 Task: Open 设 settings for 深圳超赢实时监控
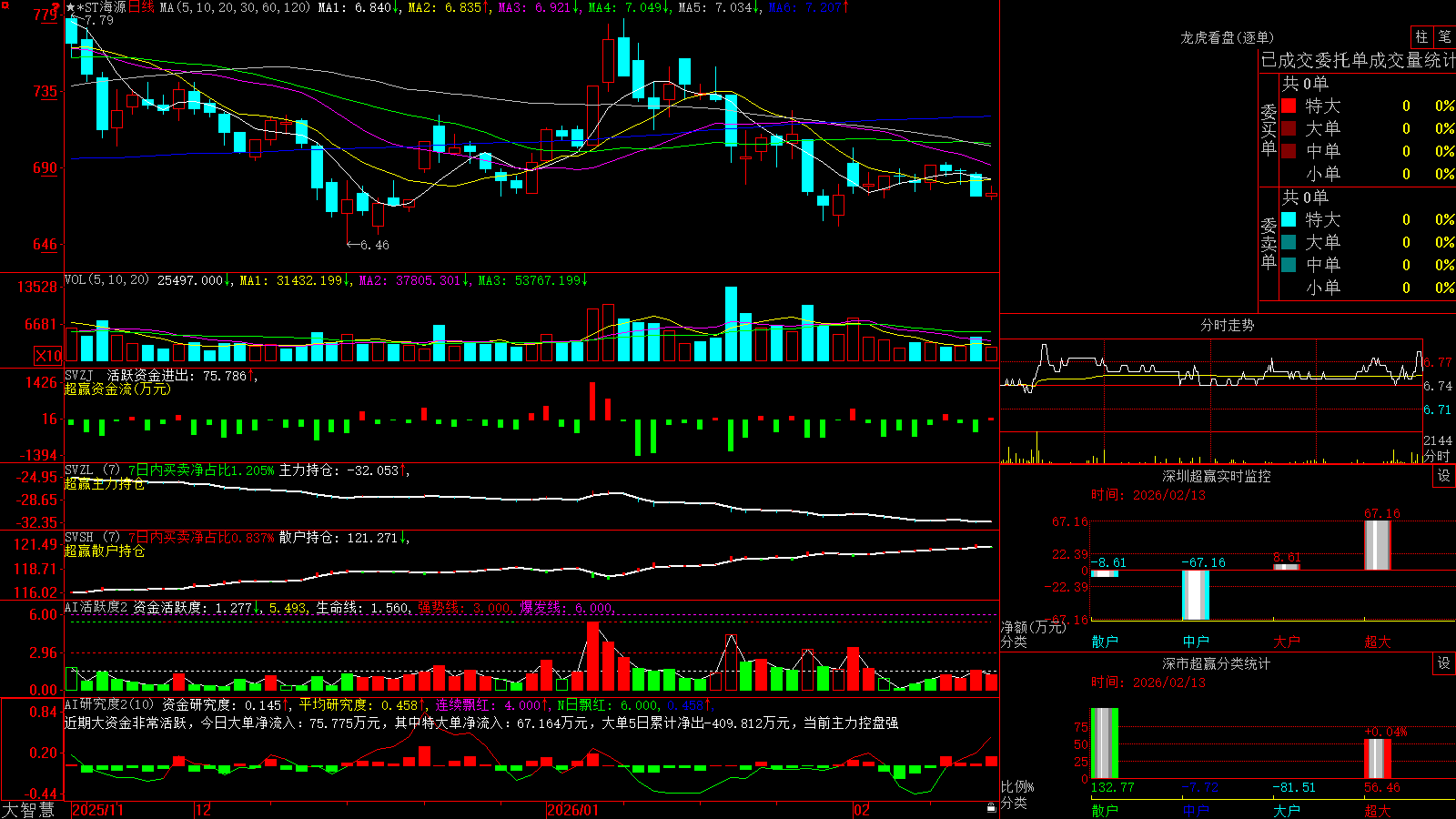point(1444,476)
